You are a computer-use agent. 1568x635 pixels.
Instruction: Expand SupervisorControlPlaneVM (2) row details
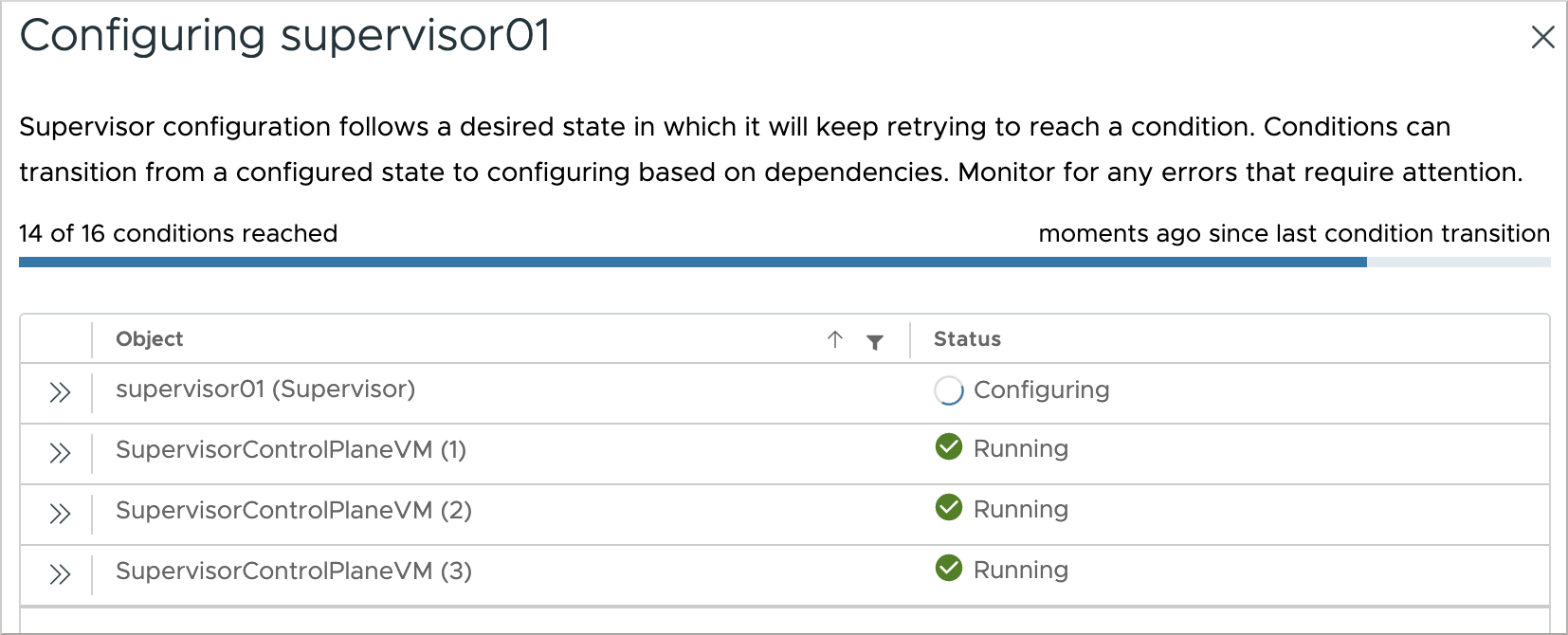coord(60,514)
